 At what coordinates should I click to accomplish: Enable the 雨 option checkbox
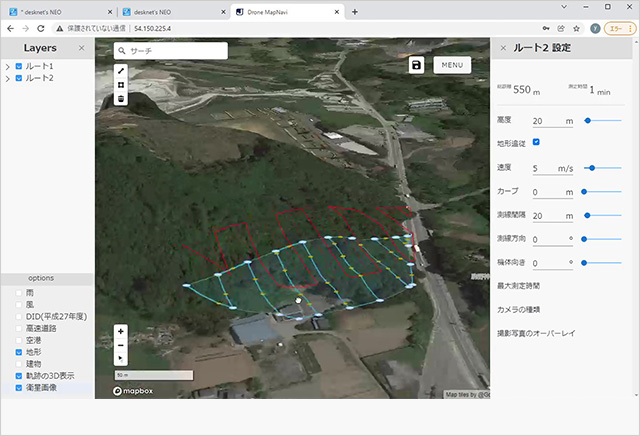pos(17,292)
